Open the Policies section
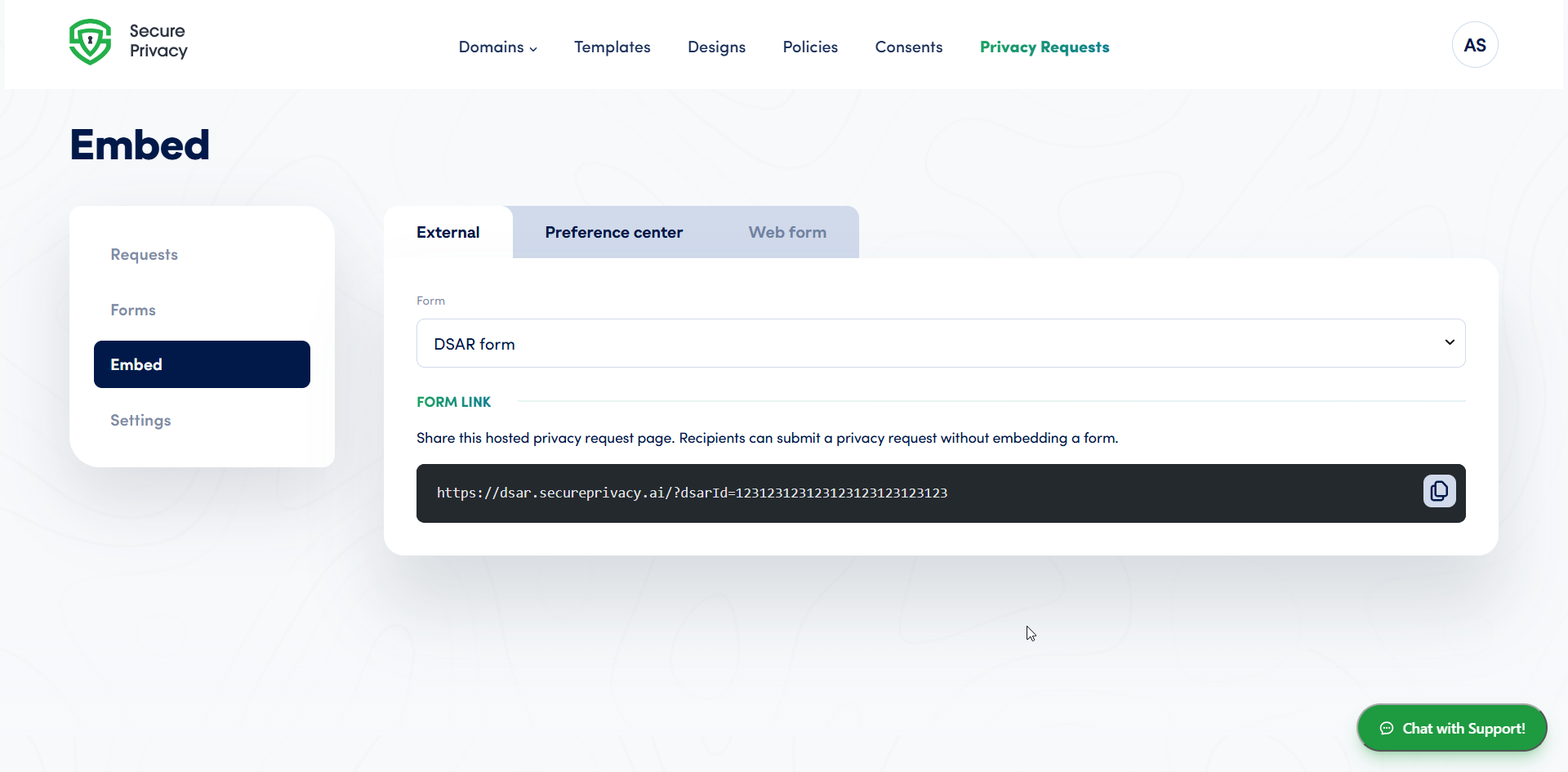Screen dimensions: 1568x772 (810, 47)
